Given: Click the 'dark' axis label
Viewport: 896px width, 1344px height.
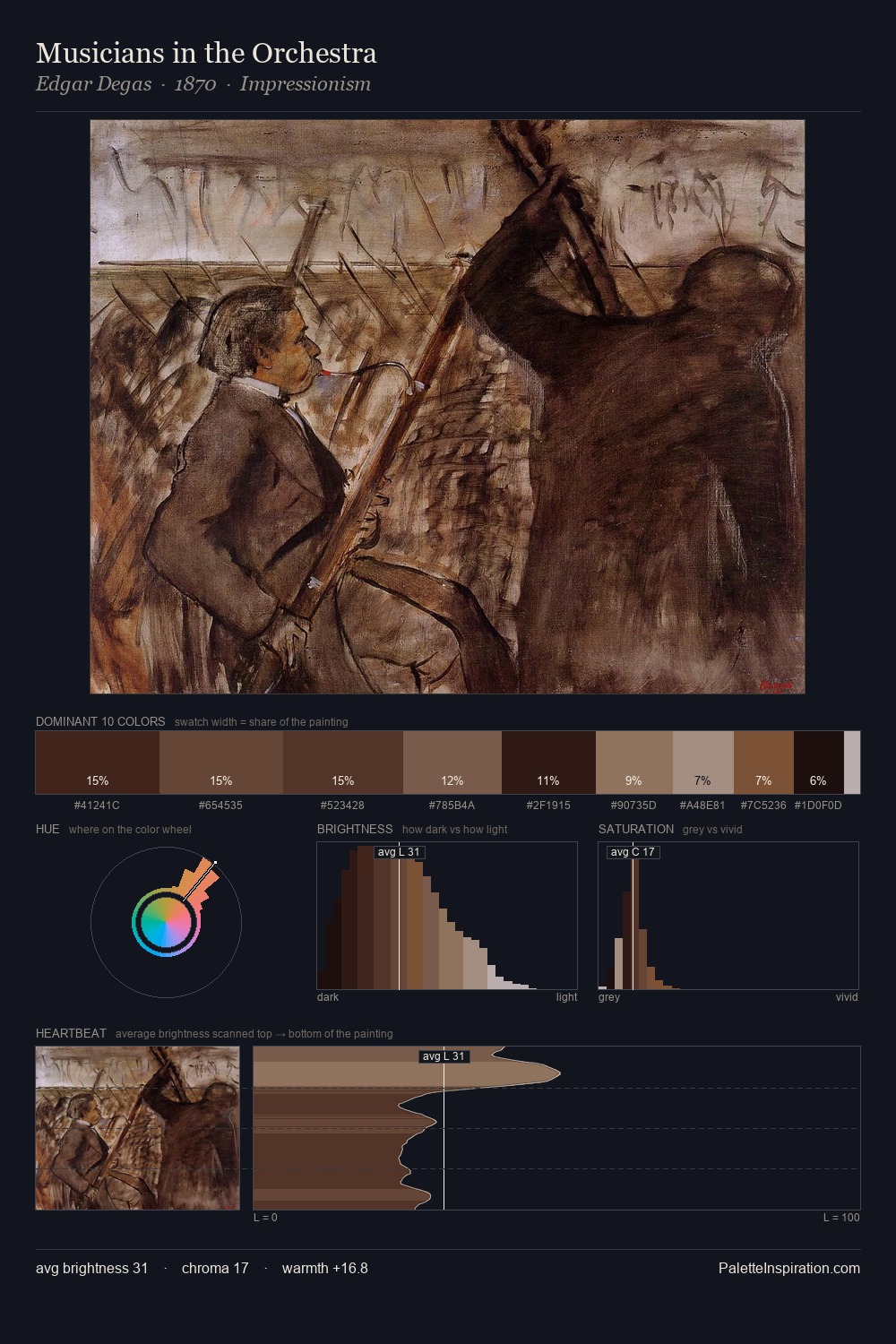Looking at the screenshot, I should coord(328,996).
